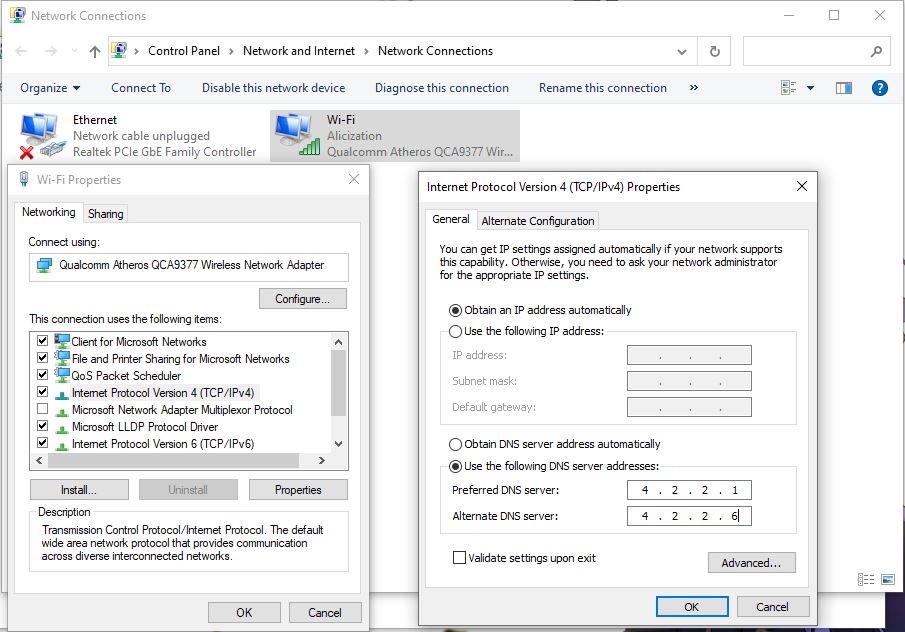Screen dimensions: 905x632
Task: Click the Configure button
Action: pyautogui.click(x=302, y=299)
